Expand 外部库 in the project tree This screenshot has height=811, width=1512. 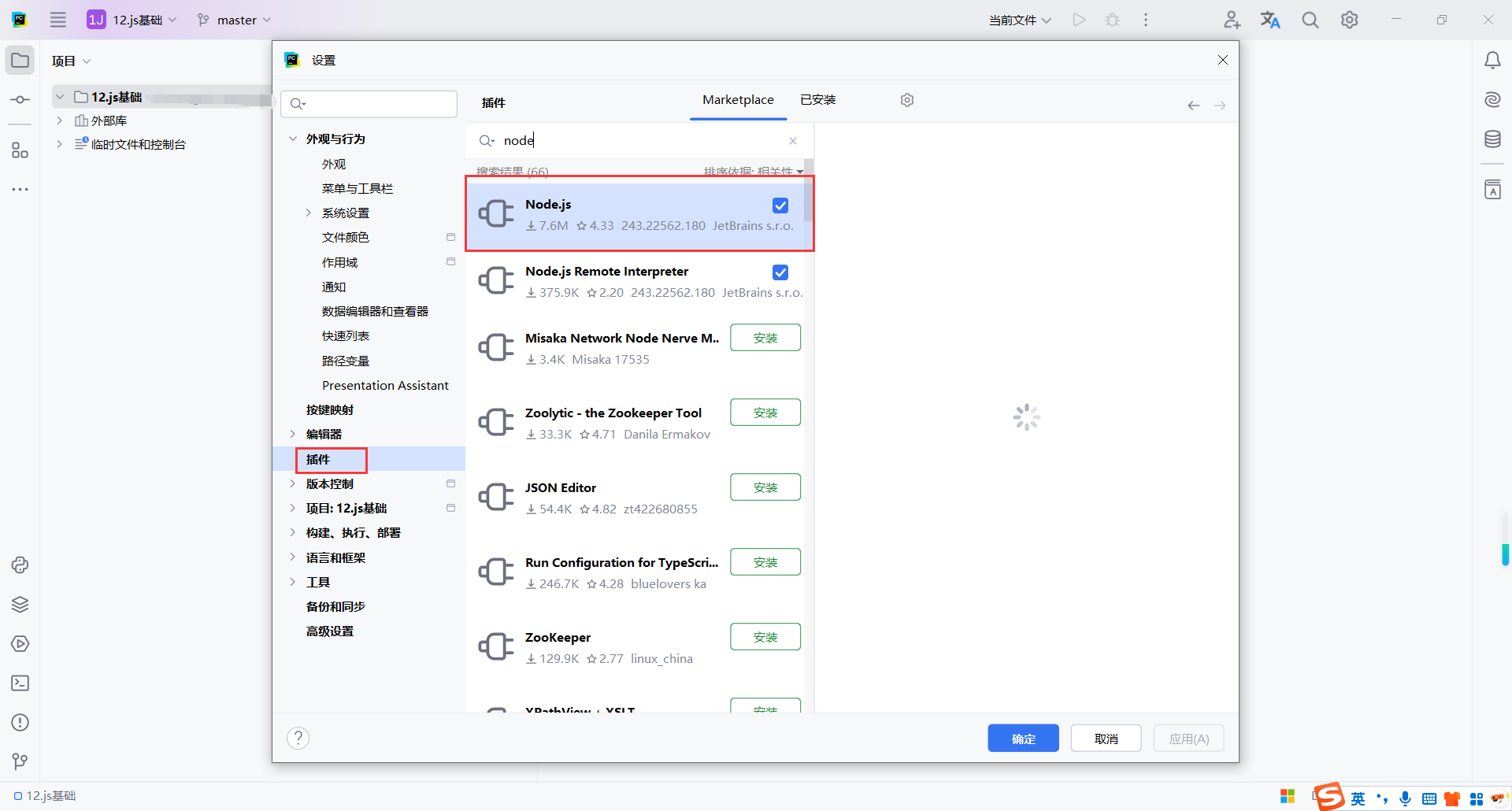point(60,120)
